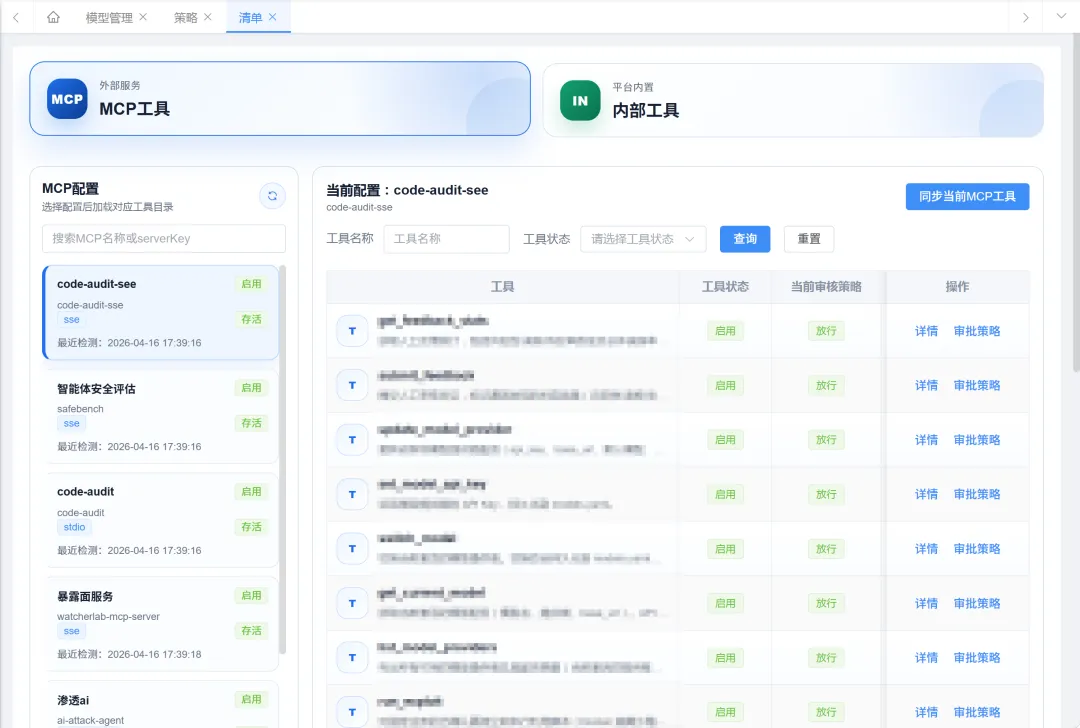This screenshot has height=728, width=1080.
Task: Open 审批策略 for the second tool row
Action: (977, 386)
